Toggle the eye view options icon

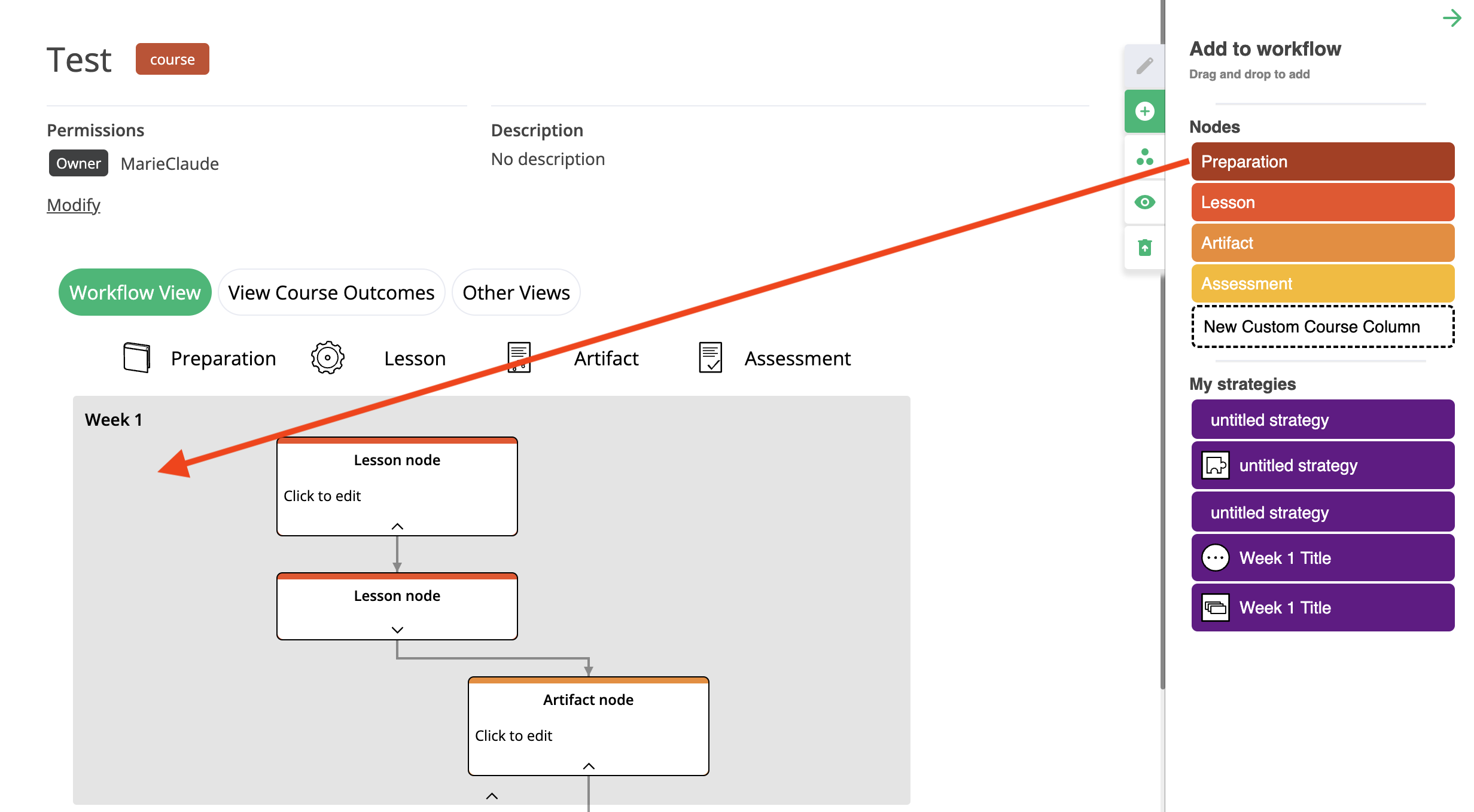click(x=1144, y=202)
